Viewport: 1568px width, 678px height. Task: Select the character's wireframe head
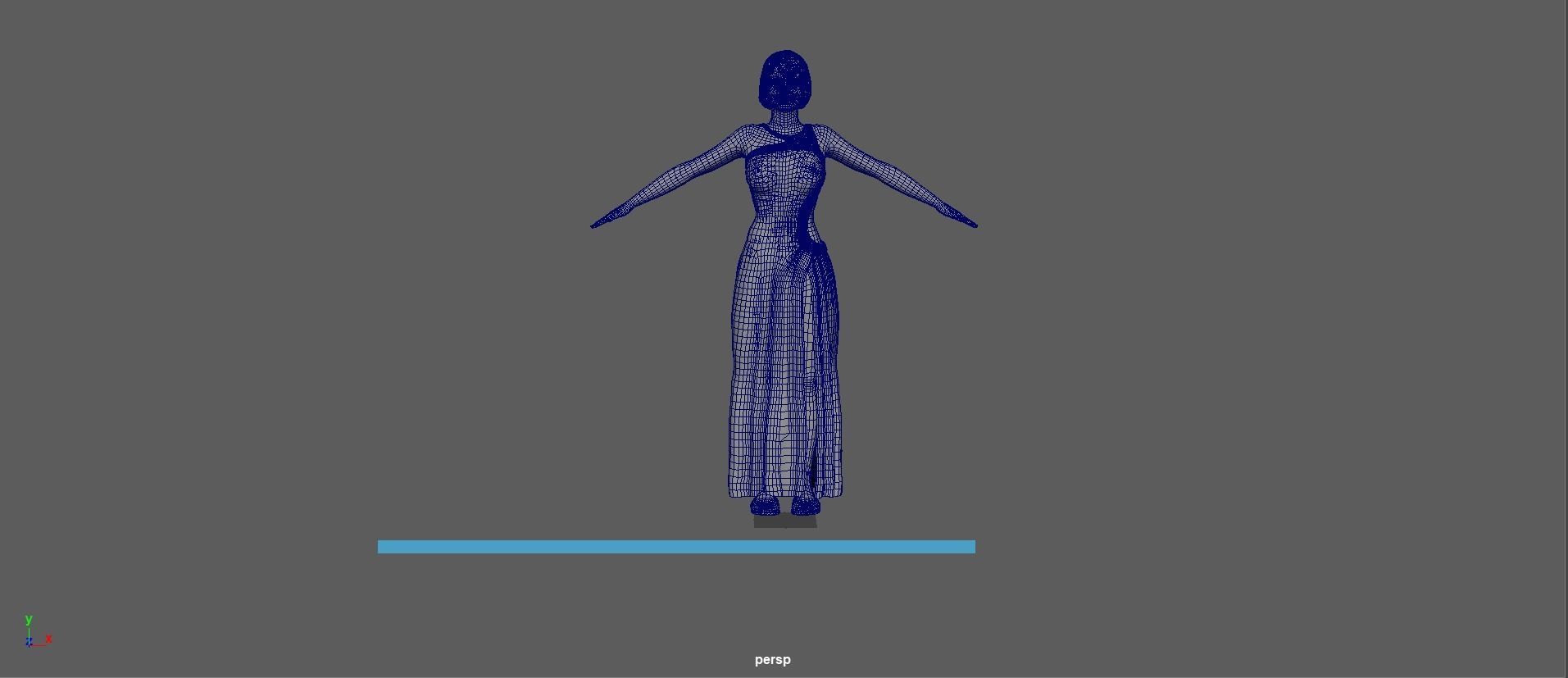[786, 80]
